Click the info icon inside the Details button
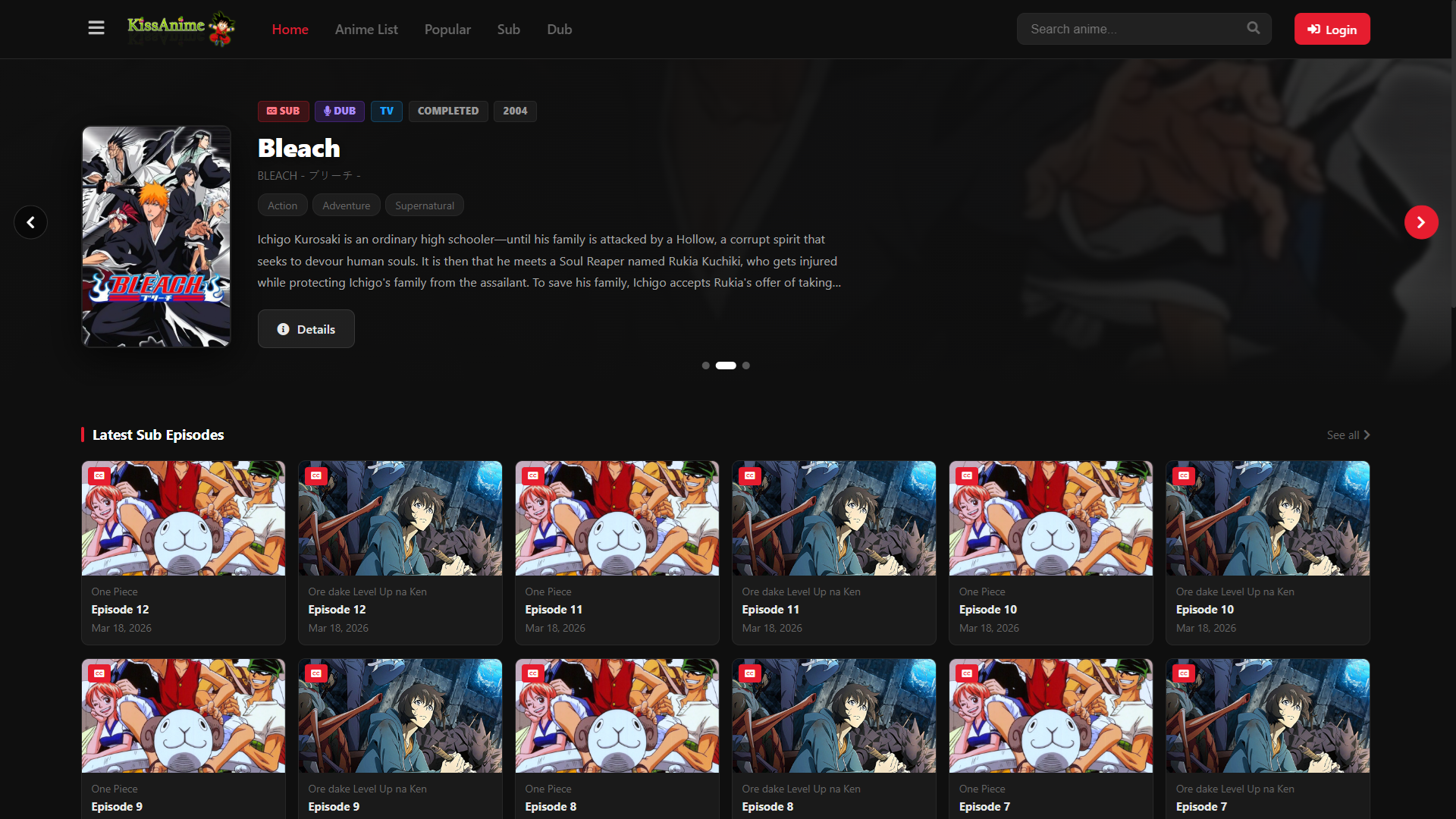The width and height of the screenshot is (1456, 819). pyautogui.click(x=282, y=328)
